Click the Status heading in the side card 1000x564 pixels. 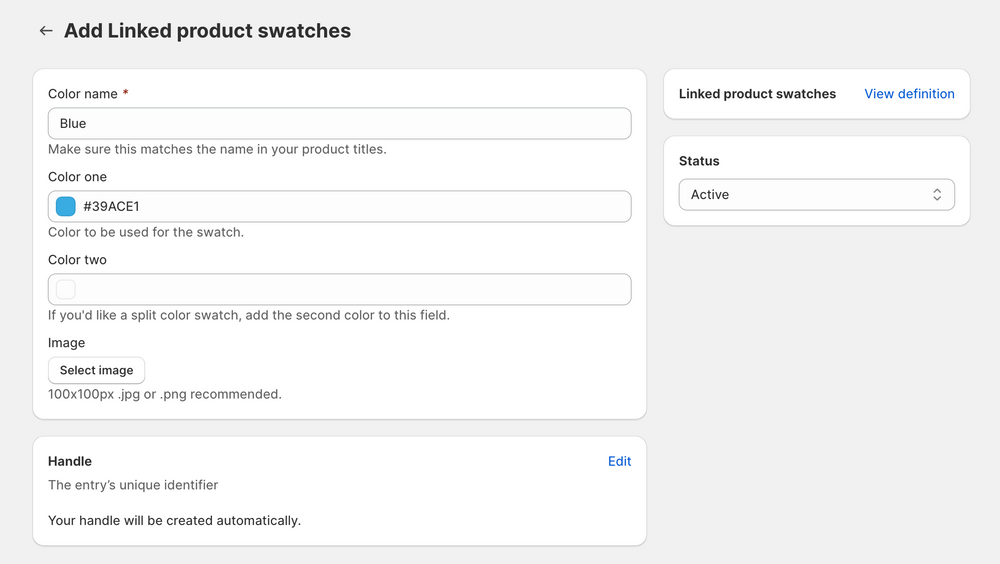pyautogui.click(x=699, y=161)
